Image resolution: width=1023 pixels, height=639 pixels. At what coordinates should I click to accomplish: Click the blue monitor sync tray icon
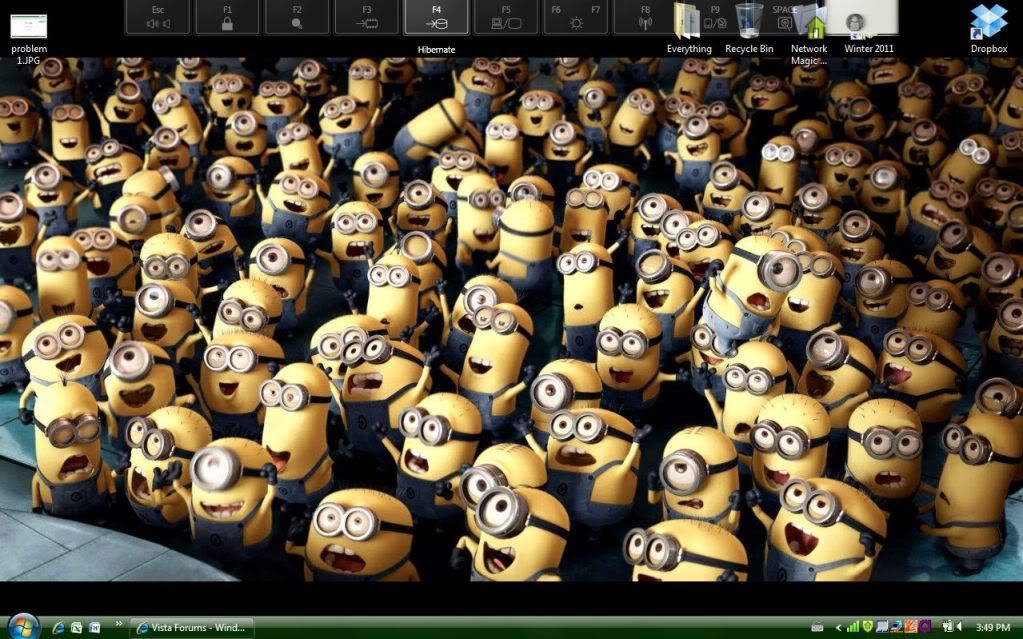click(897, 627)
